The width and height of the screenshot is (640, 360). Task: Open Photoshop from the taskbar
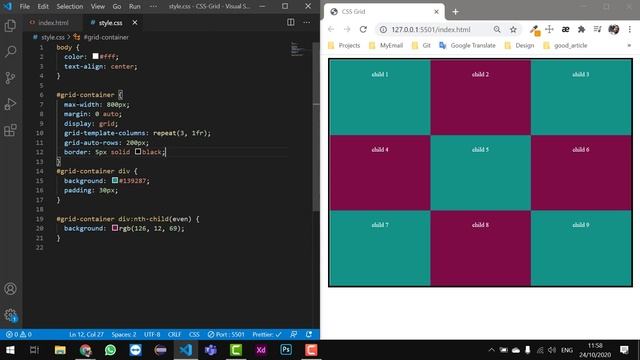(286, 350)
